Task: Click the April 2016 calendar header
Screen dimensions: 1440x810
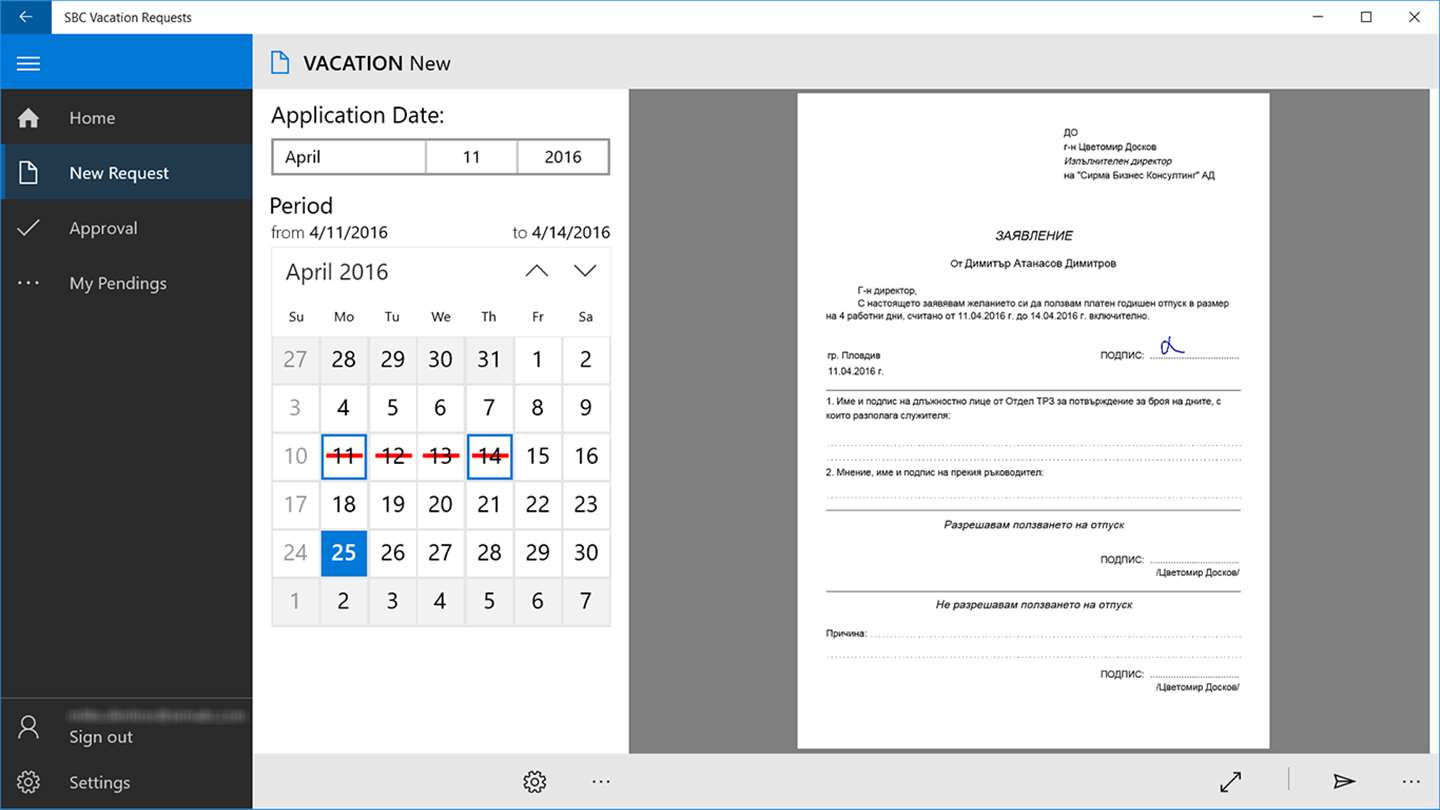Action: (337, 272)
